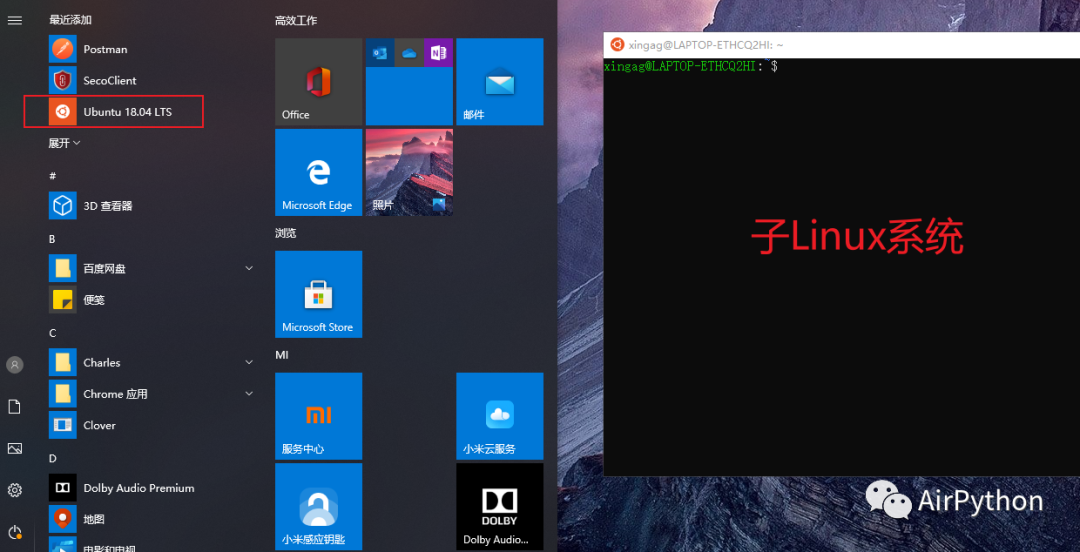The height and width of the screenshot is (552, 1080).
Task: Open 便笺 sticky notes app
Action: [153, 300]
